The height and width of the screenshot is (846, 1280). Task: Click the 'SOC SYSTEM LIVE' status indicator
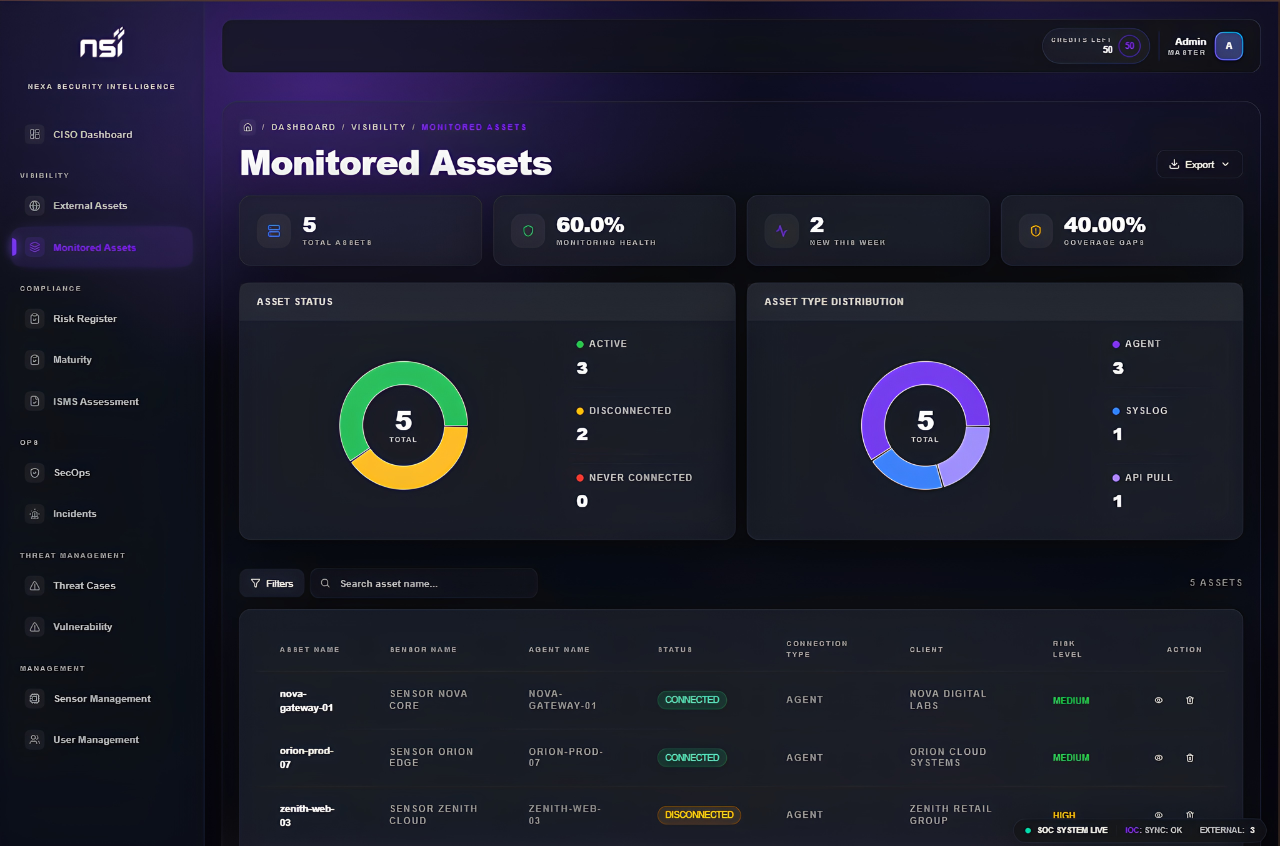pos(1066,830)
